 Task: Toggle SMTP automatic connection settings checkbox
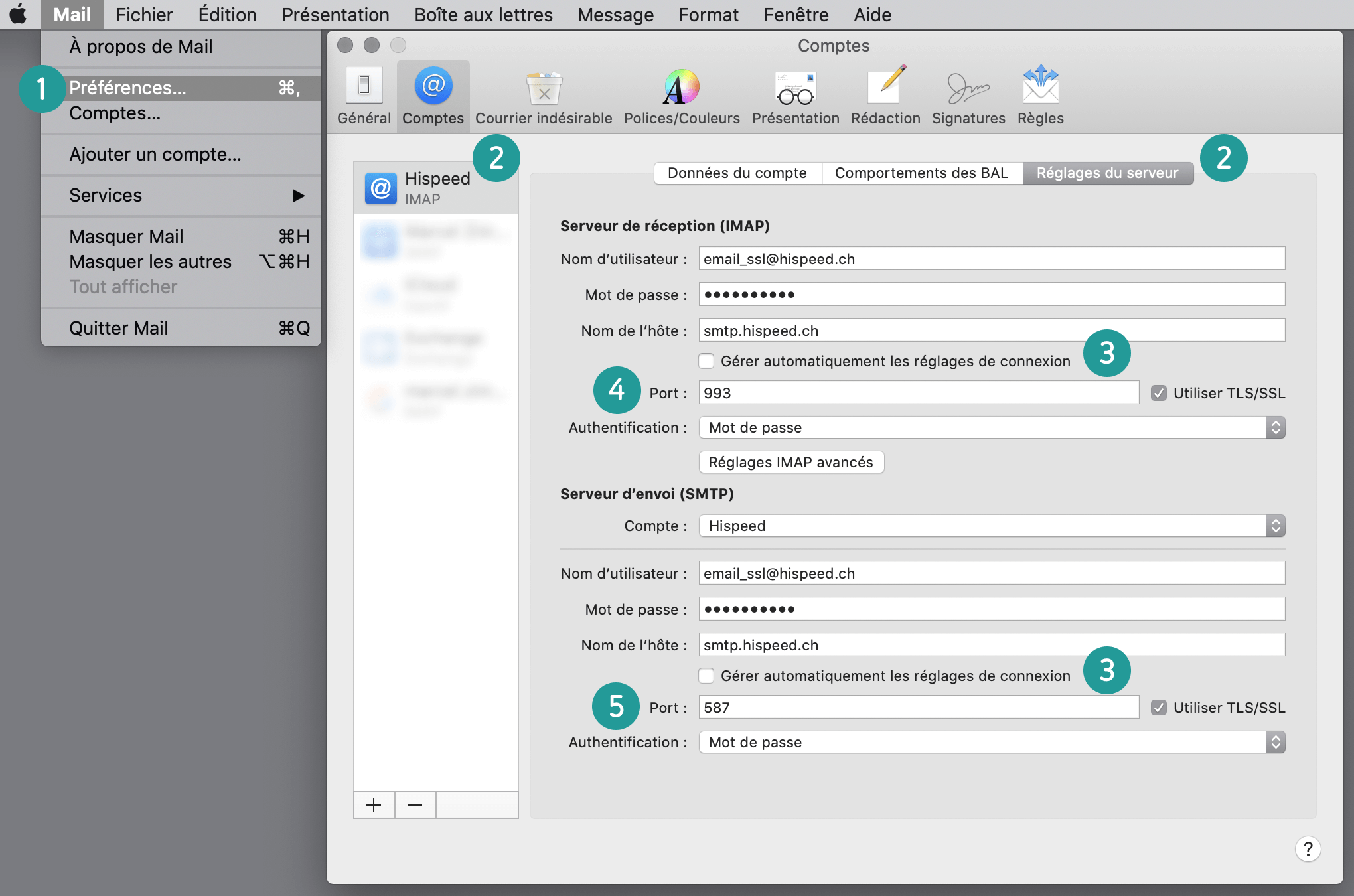706,676
